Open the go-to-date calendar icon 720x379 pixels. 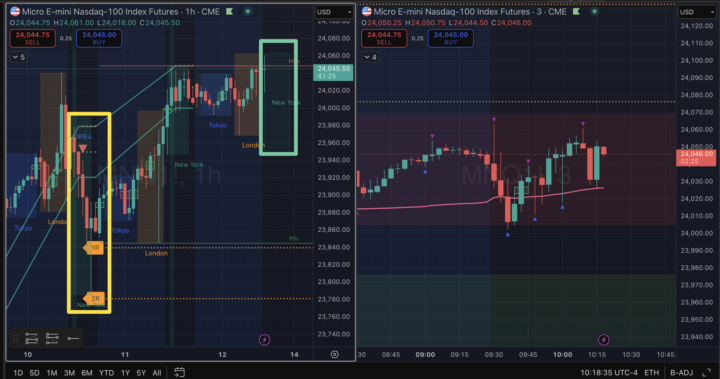click(x=179, y=372)
